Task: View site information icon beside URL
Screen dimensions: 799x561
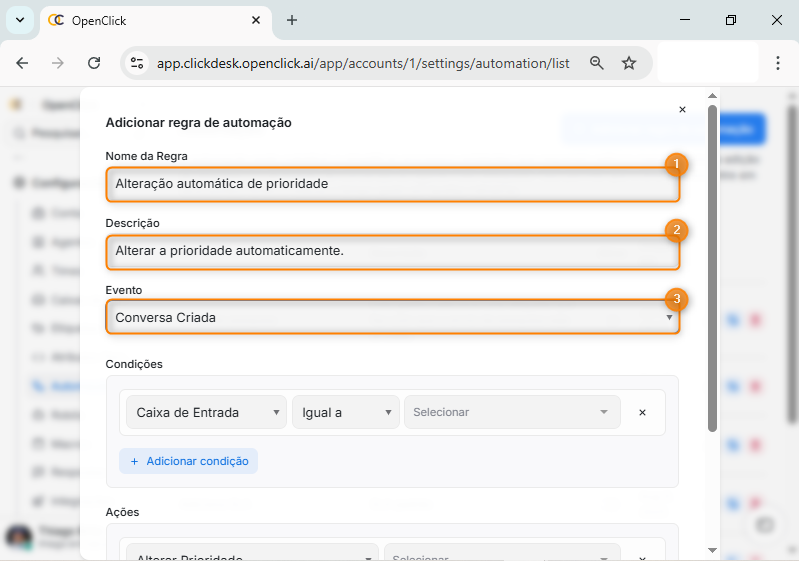Action: click(x=137, y=63)
